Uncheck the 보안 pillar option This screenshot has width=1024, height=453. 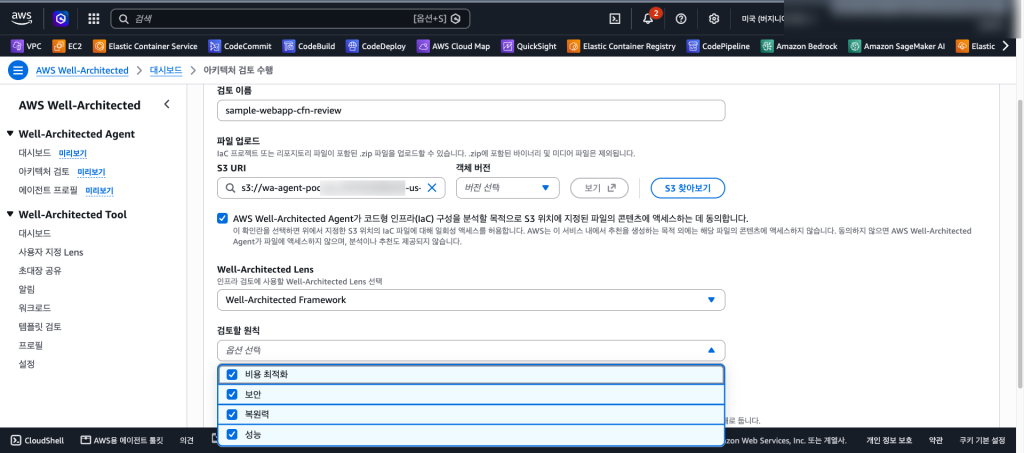coord(471,394)
